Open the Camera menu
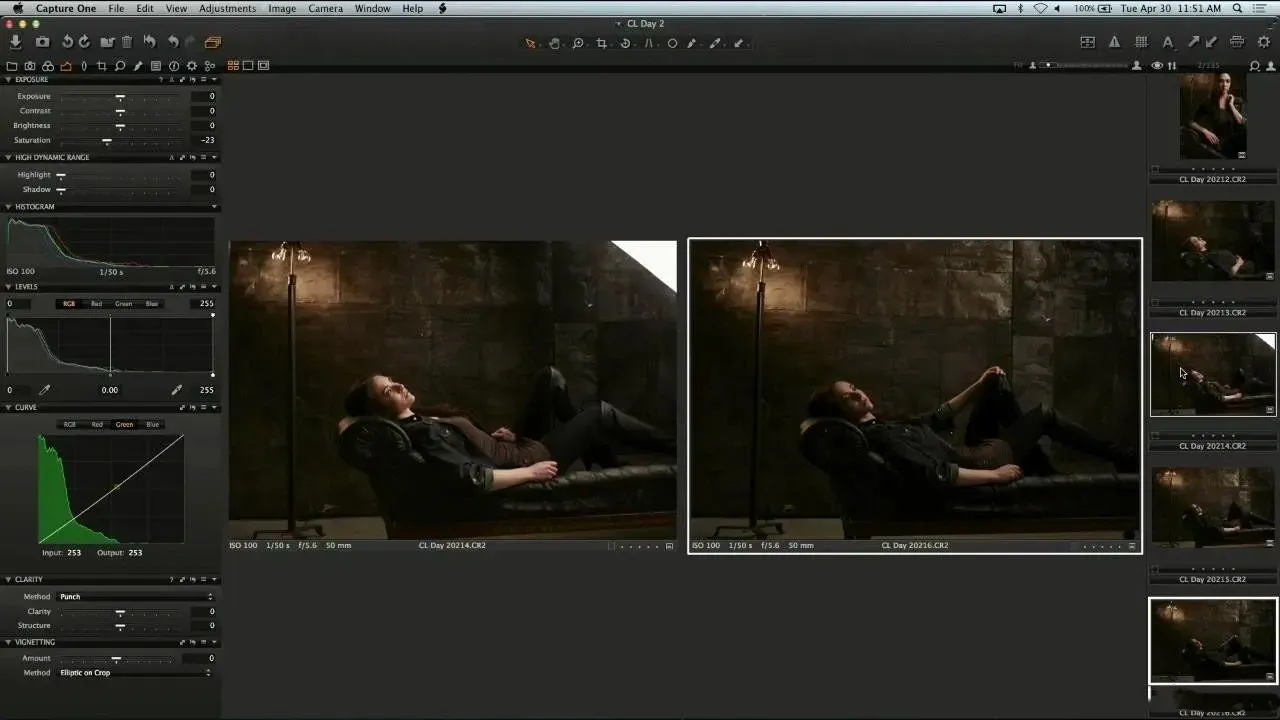 (325, 8)
